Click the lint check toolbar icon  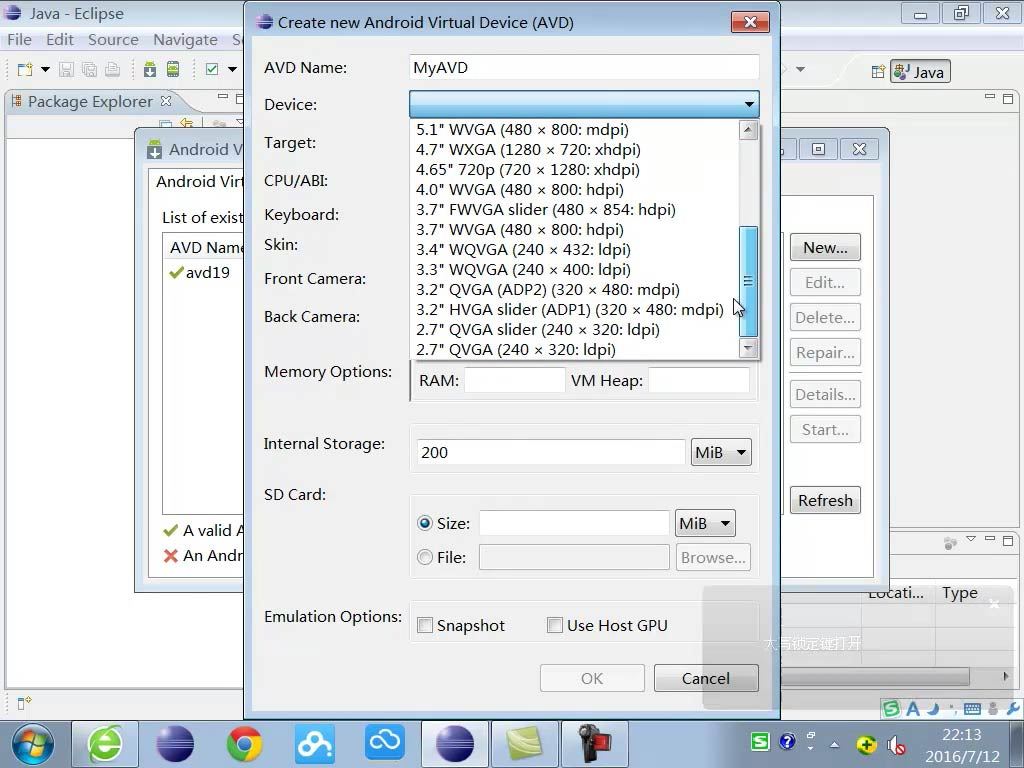(212, 69)
